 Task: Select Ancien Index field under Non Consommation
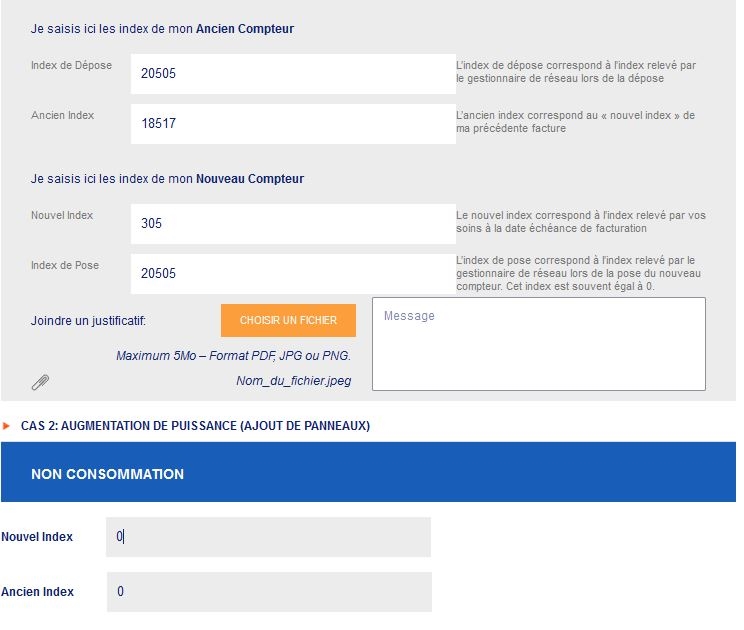pyautogui.click(x=268, y=592)
